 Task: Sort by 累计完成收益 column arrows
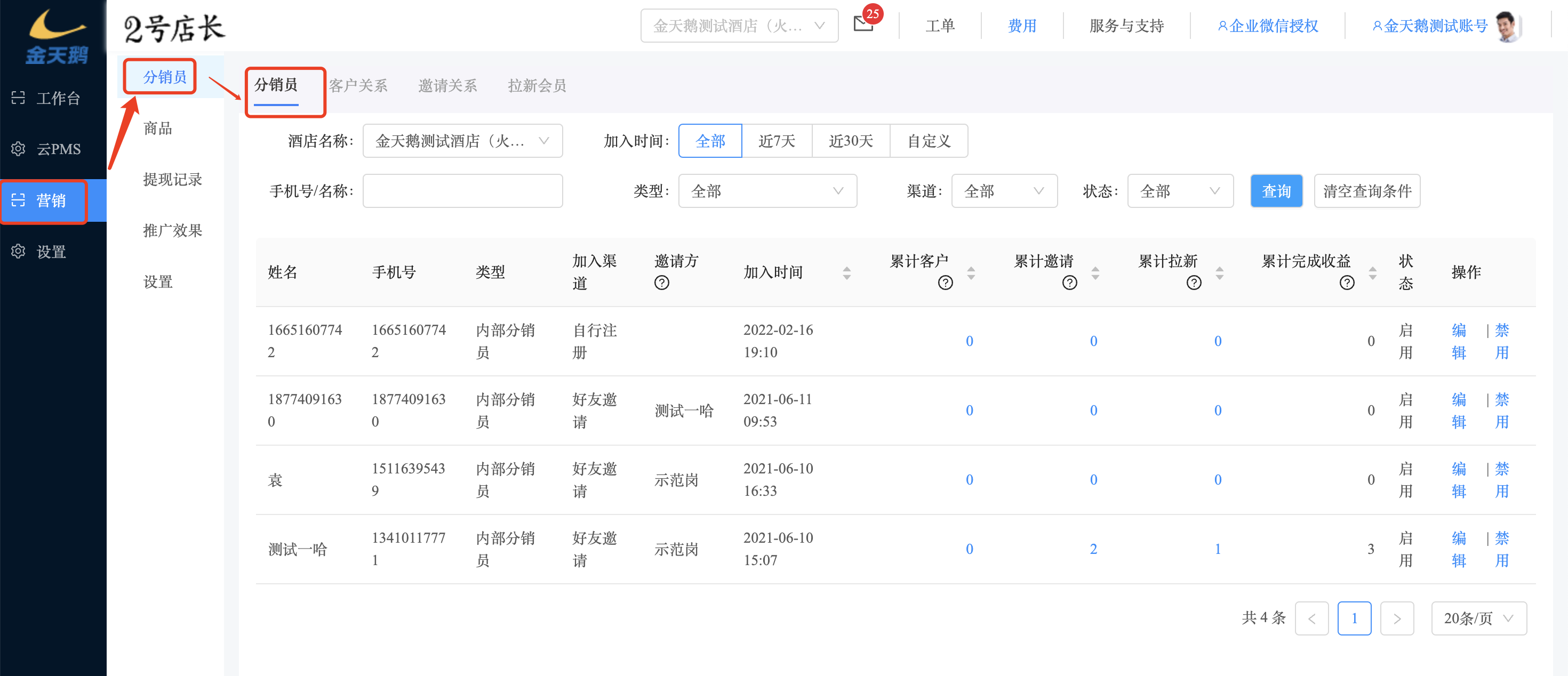click(1373, 272)
